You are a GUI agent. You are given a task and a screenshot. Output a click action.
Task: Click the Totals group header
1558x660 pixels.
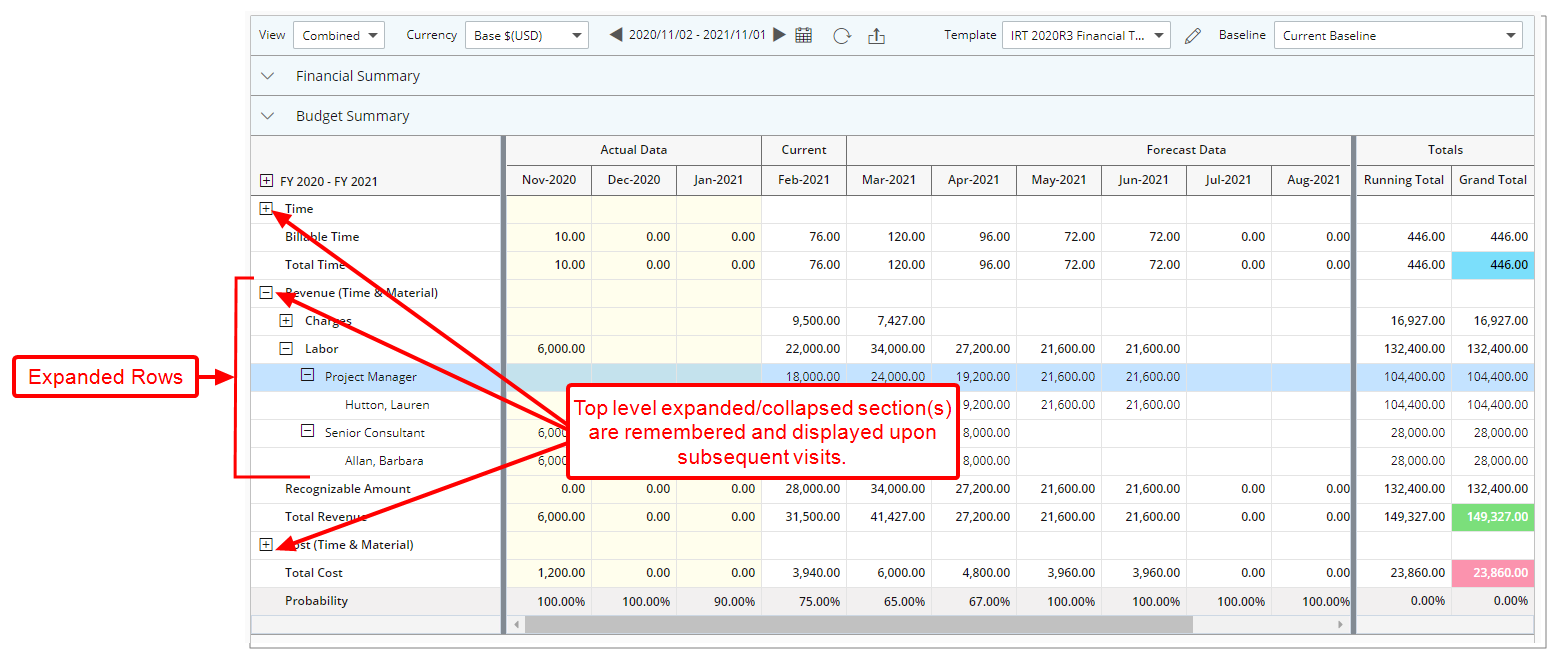pos(1445,150)
